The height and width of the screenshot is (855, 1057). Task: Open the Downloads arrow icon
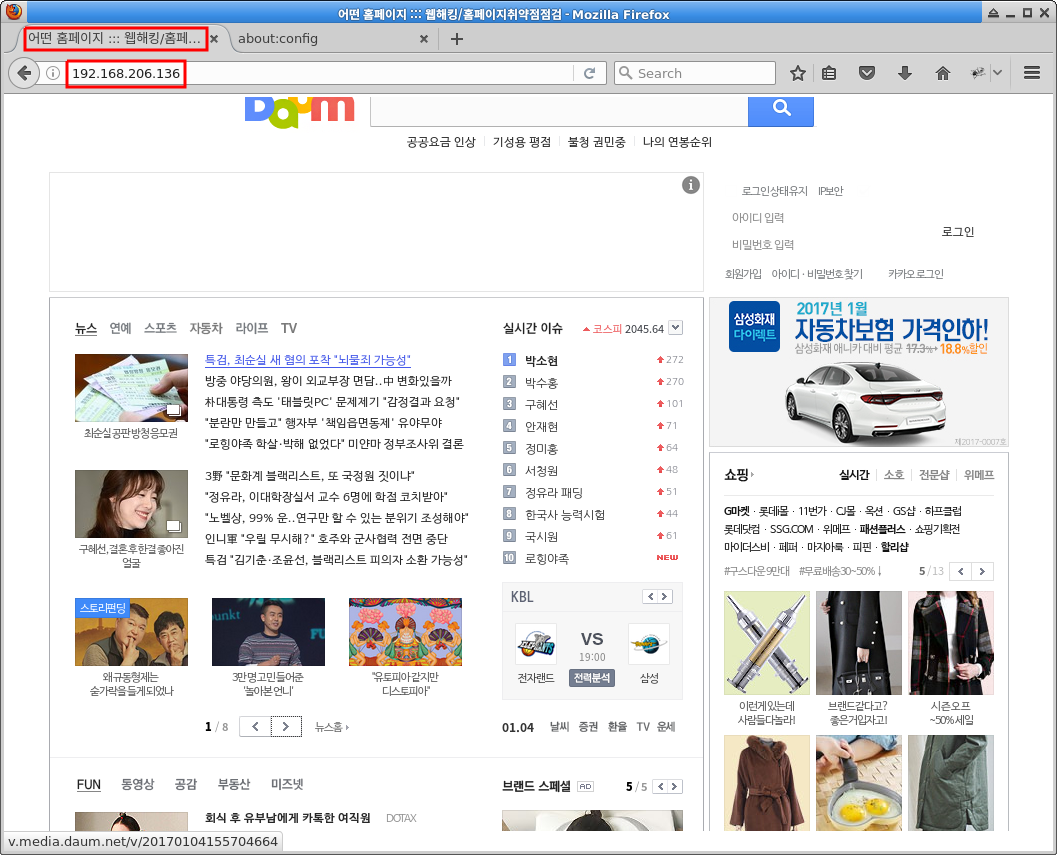pos(905,73)
